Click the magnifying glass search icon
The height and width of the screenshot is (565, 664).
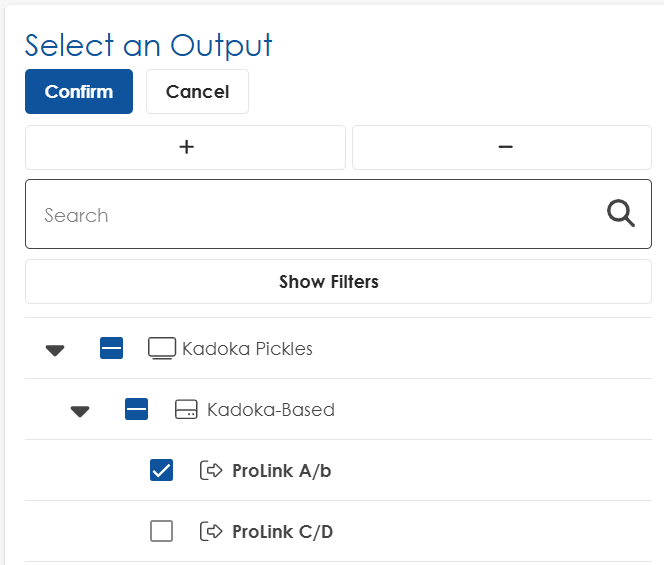click(x=621, y=214)
